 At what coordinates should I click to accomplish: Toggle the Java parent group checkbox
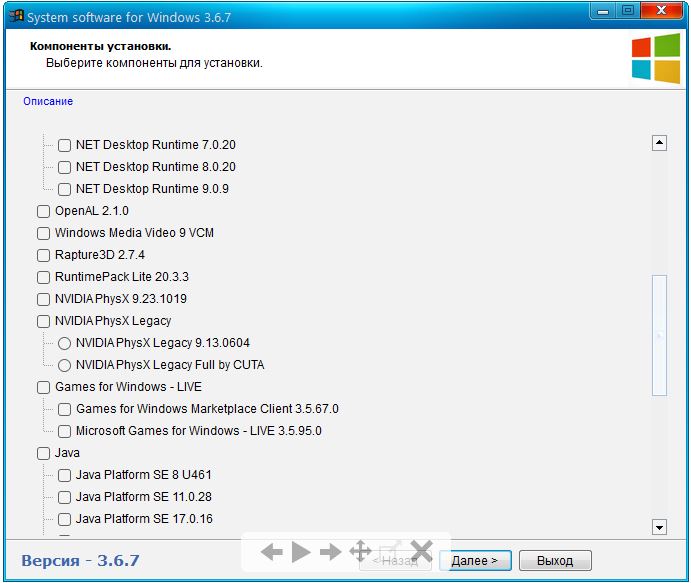coord(44,453)
